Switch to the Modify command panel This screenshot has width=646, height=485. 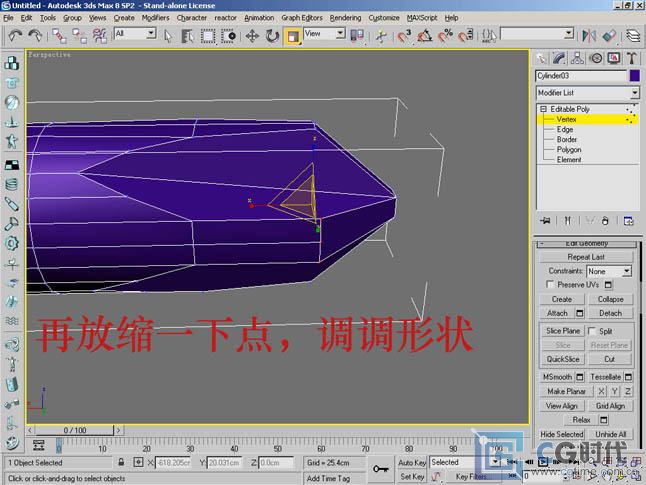559,59
